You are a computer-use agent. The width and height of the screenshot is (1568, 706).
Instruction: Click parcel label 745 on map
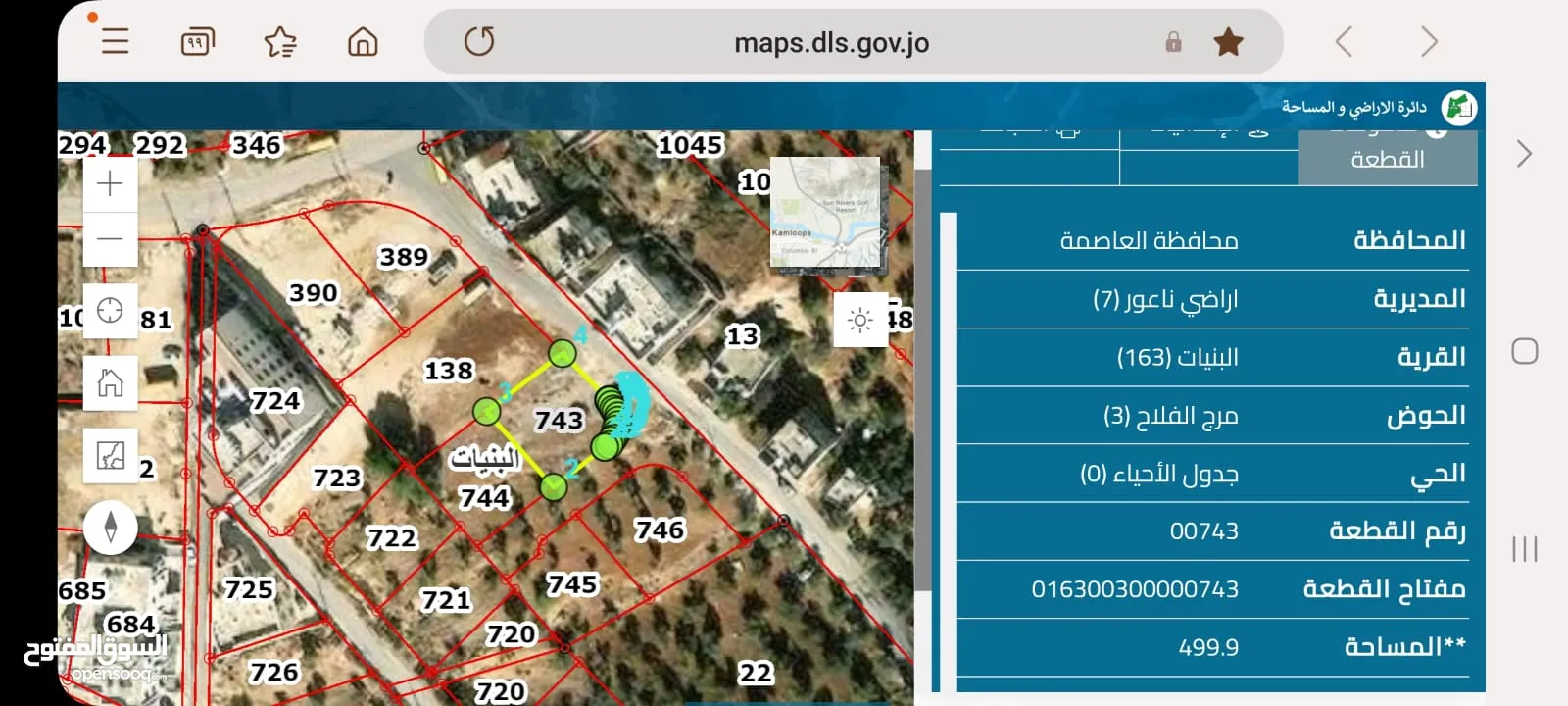[572, 584]
